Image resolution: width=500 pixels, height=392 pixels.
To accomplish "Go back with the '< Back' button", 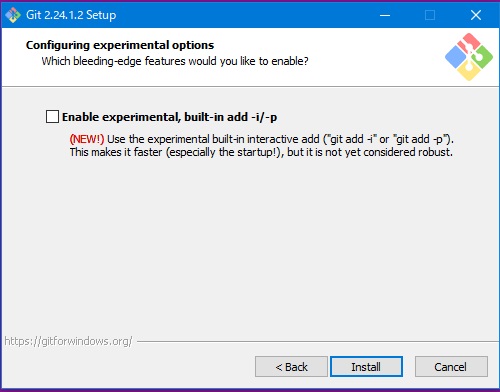I will [291, 367].
